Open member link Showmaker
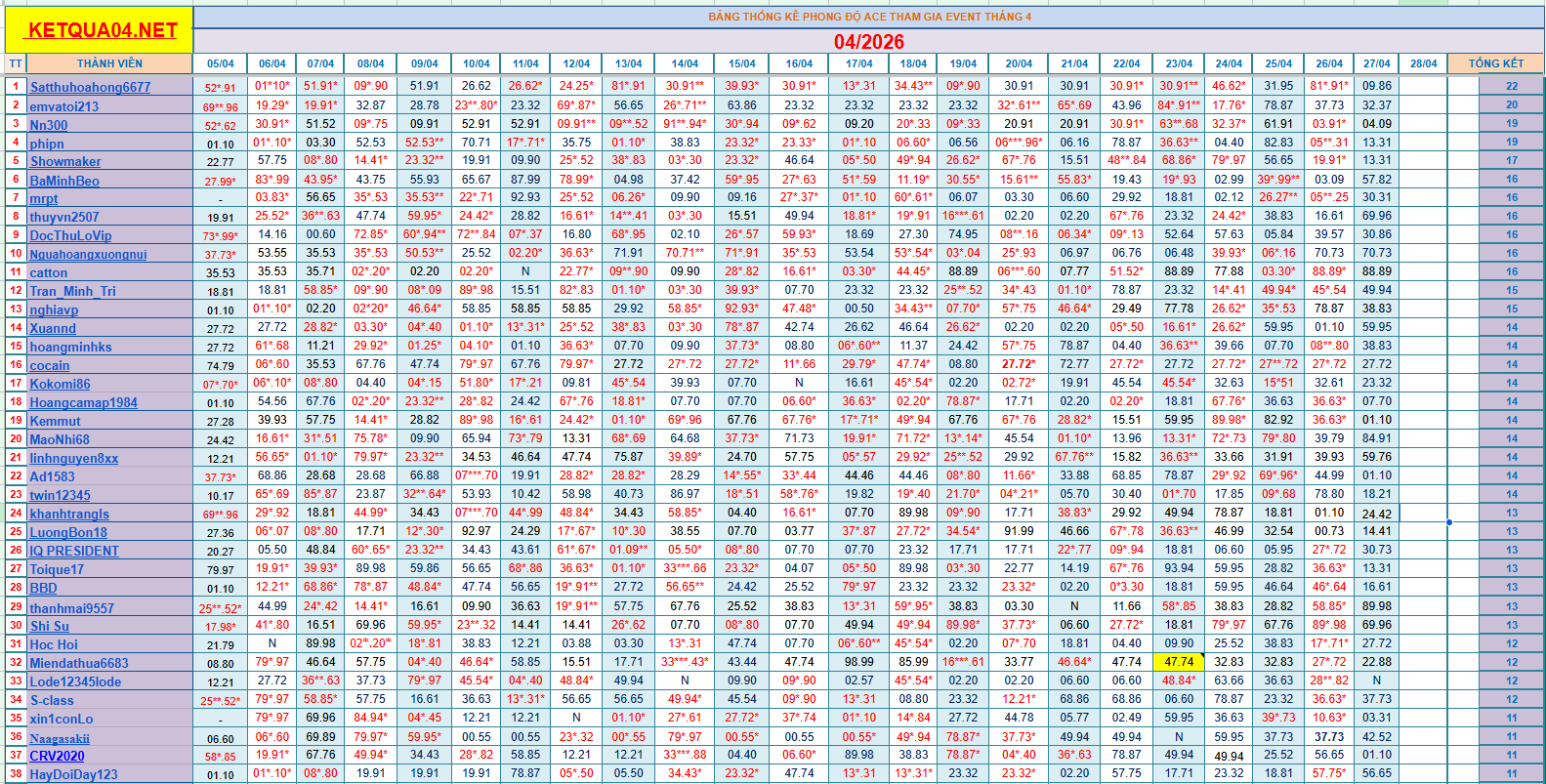1546x784 pixels. (65, 162)
